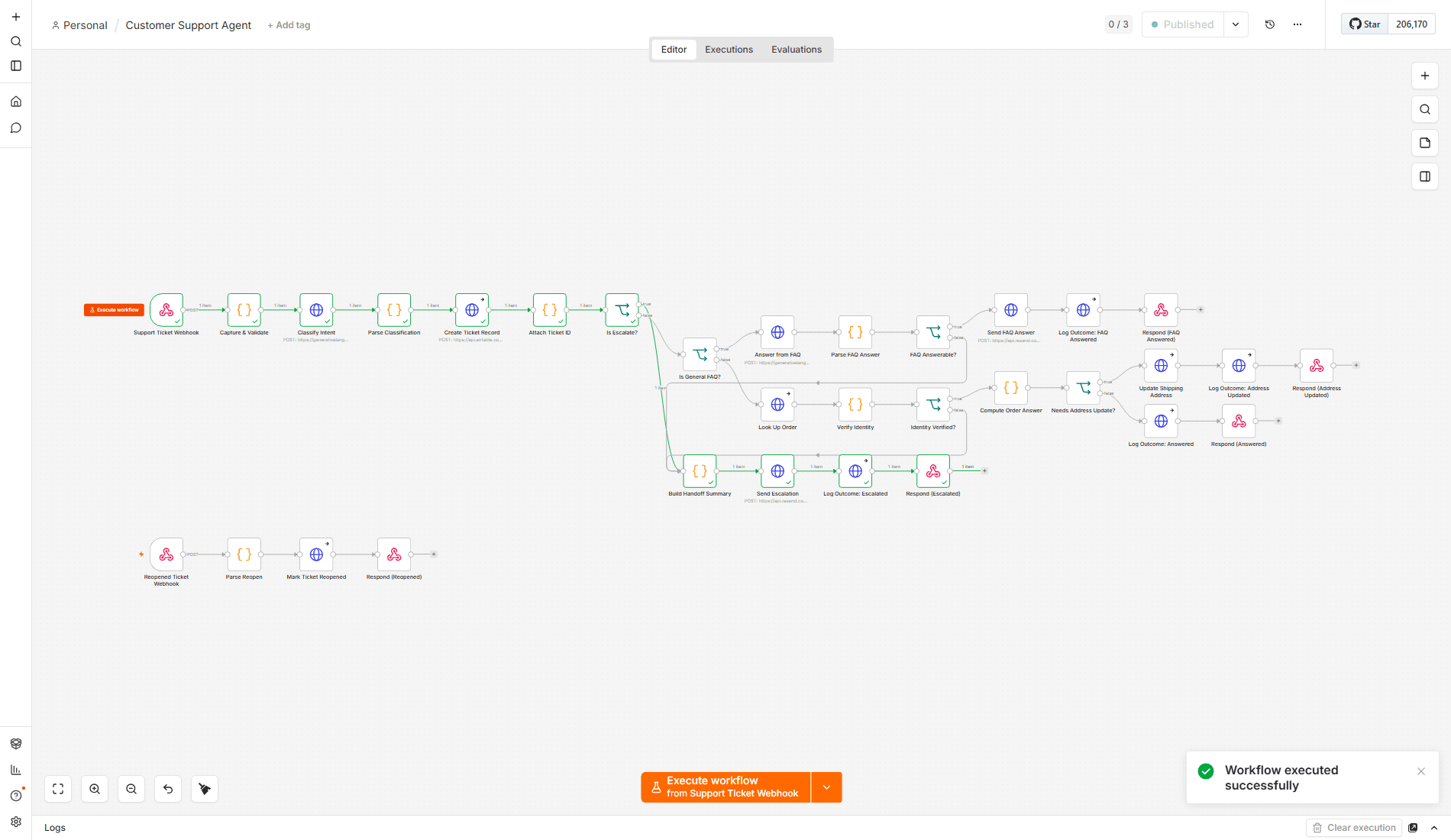Select the Update Shipping Address node
Viewport: 1451px width, 840px height.
1161,366
